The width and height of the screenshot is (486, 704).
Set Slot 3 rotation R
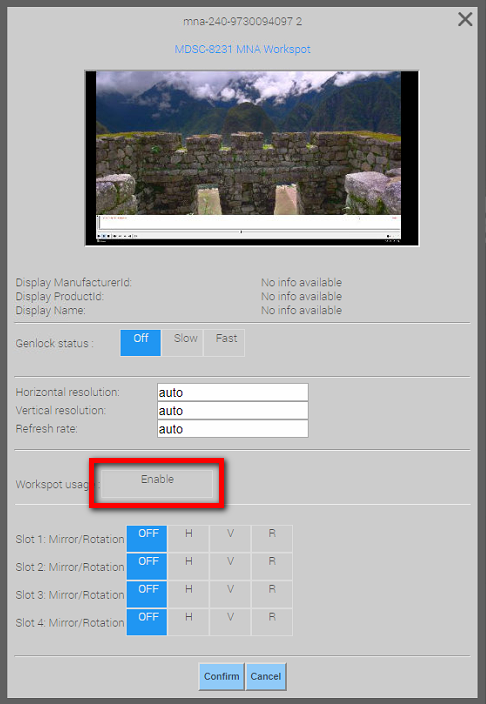(272, 594)
